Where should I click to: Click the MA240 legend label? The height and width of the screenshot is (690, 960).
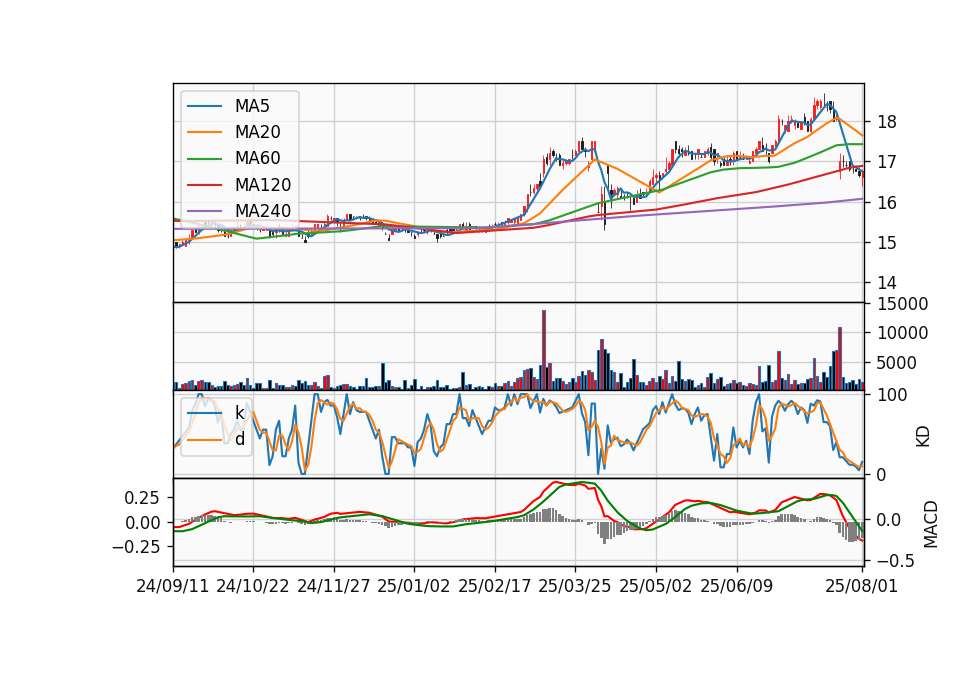(x=263, y=211)
